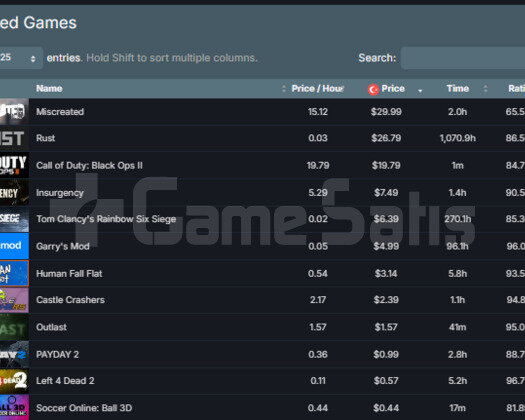Viewport: 525px width, 420px height.
Task: Open the PAYDAY 2 thumbnail
Action: coord(14,354)
